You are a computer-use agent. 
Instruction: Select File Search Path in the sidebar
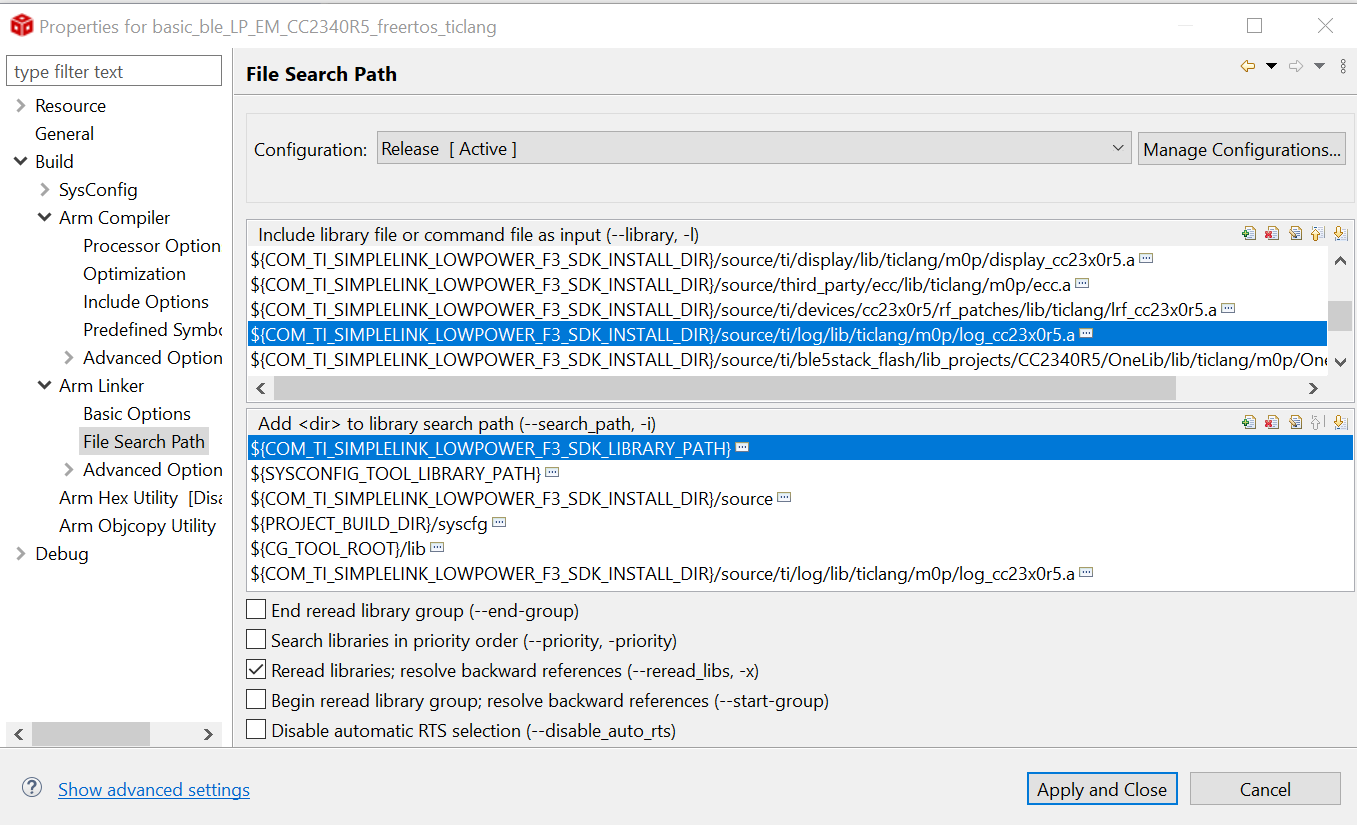pos(143,441)
